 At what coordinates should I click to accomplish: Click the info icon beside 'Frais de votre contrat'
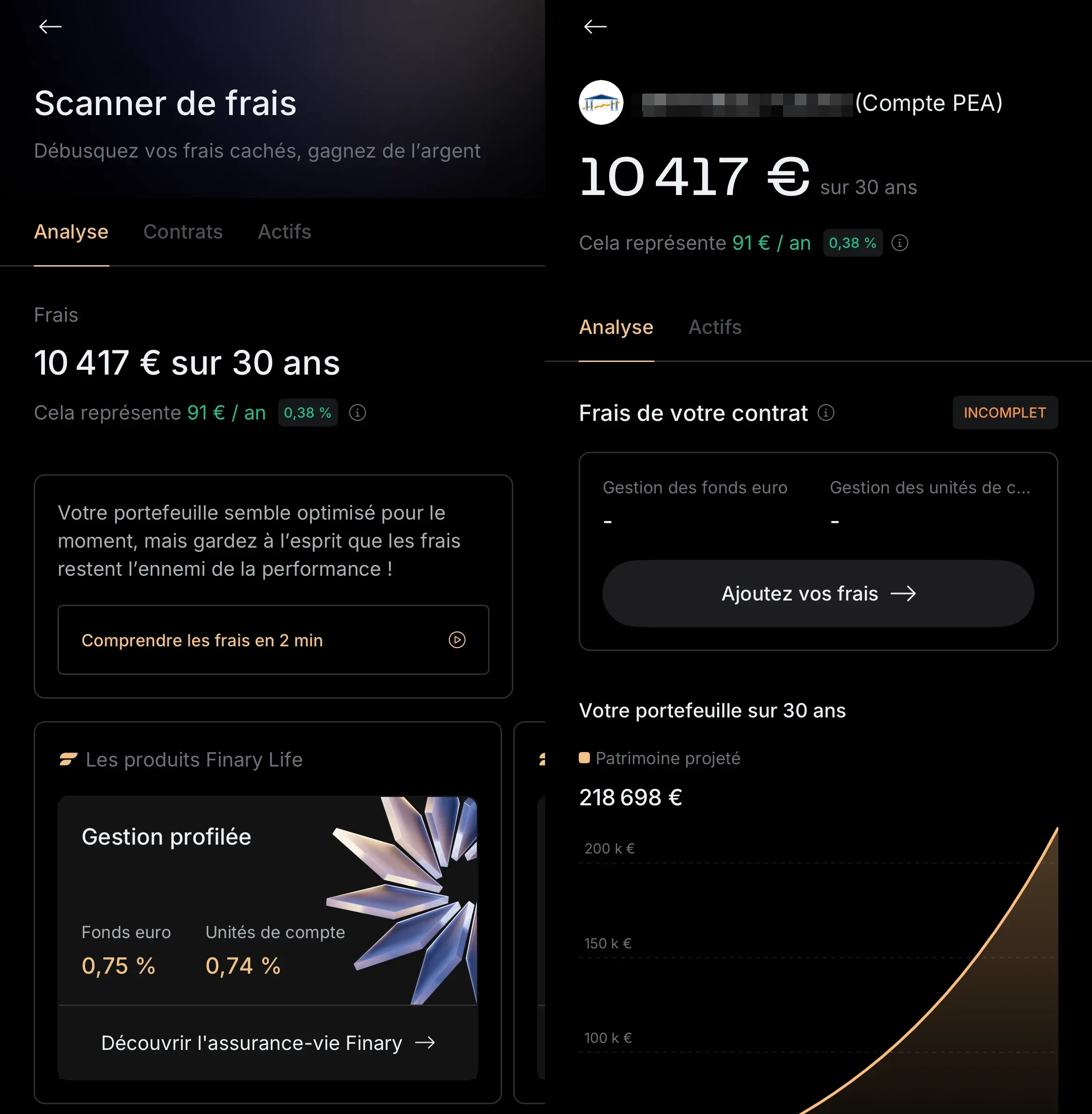(x=826, y=413)
